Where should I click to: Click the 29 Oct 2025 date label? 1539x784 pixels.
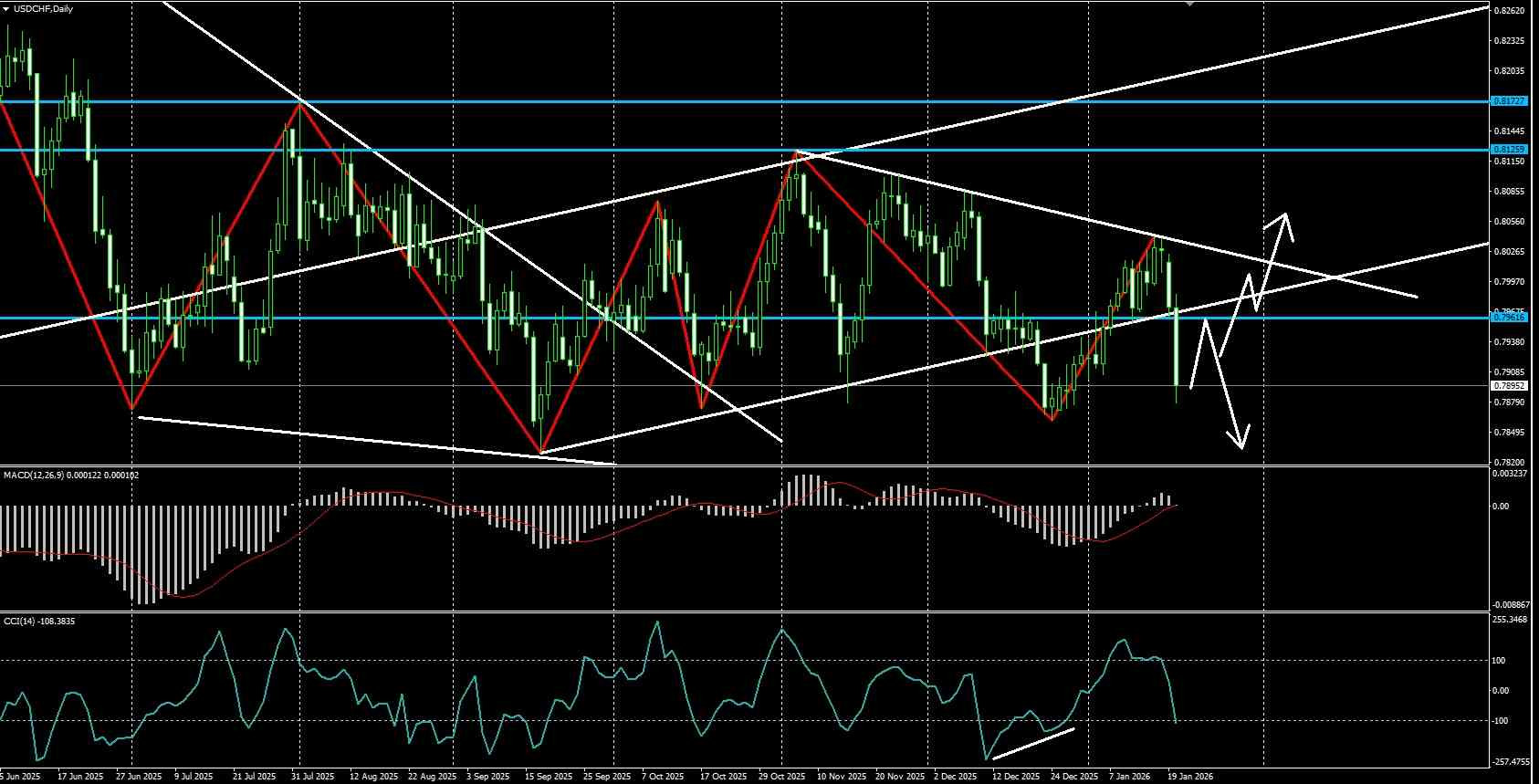point(781,777)
